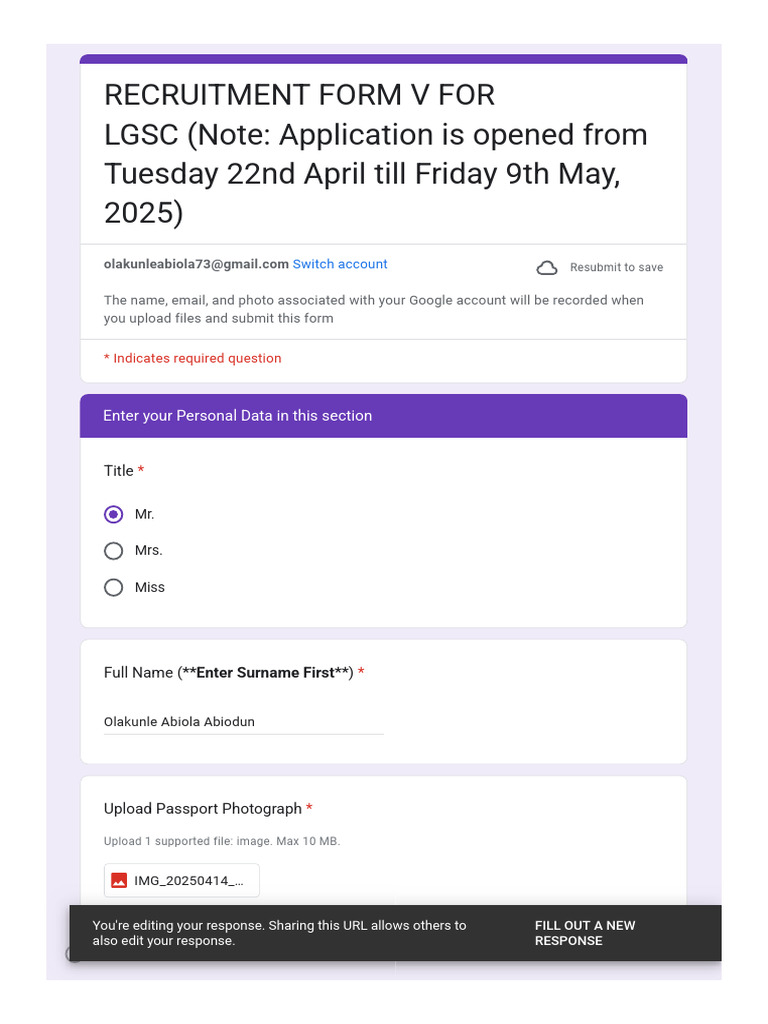Viewport: 768px width, 1024px height.
Task: Open the uploaded IMG_20250414 file chip
Action: pos(182,881)
